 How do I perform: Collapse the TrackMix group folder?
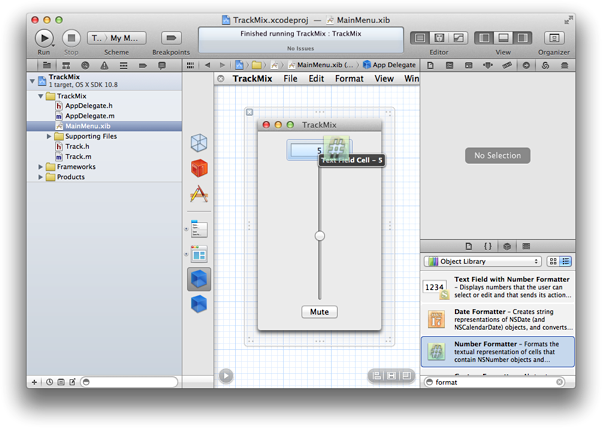[41, 96]
